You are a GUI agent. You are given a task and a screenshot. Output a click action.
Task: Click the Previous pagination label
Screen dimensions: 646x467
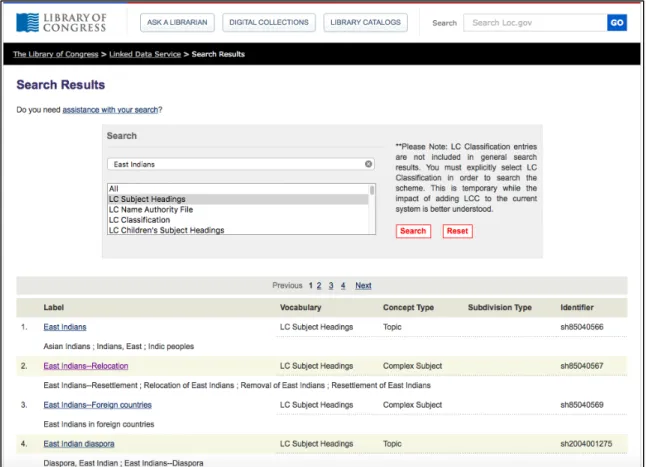287,285
